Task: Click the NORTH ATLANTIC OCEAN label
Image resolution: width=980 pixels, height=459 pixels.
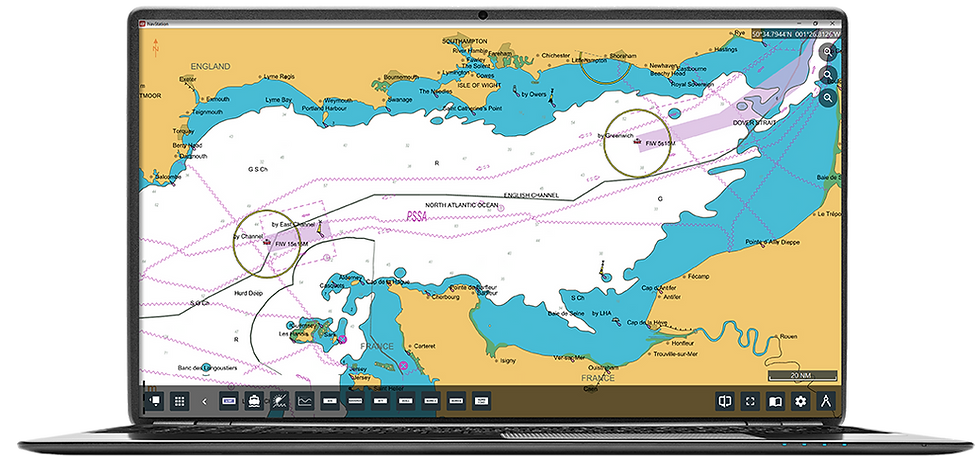Action: 464,205
